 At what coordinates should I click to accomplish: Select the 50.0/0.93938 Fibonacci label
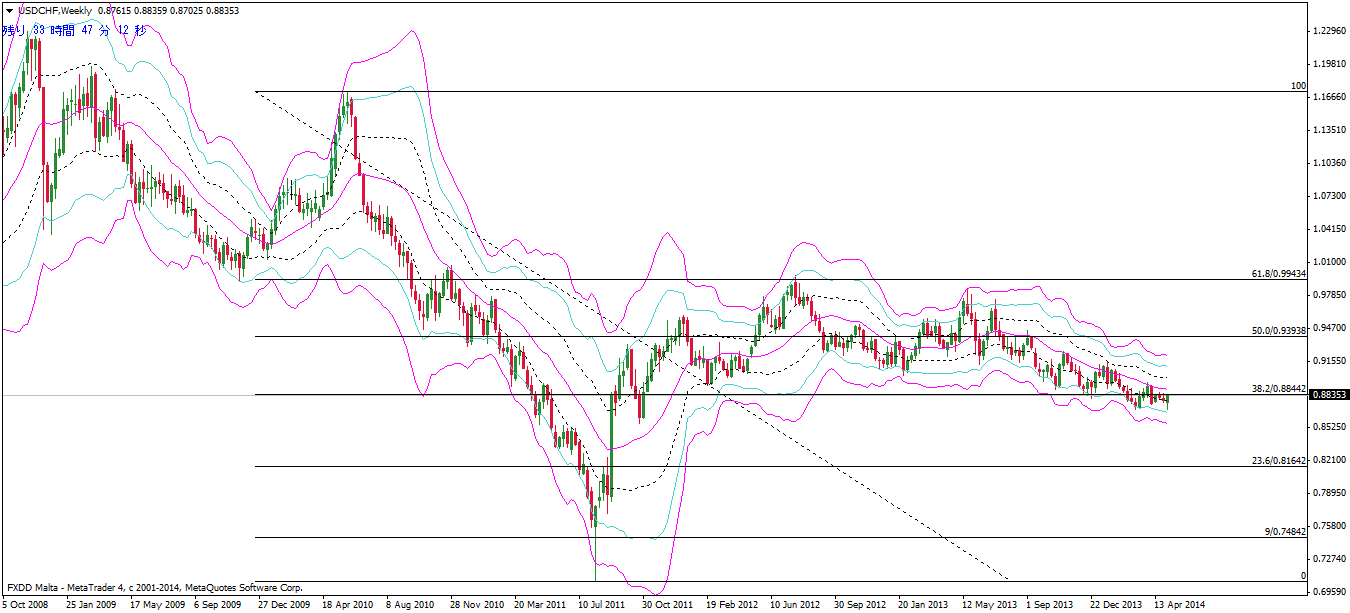coord(1279,330)
